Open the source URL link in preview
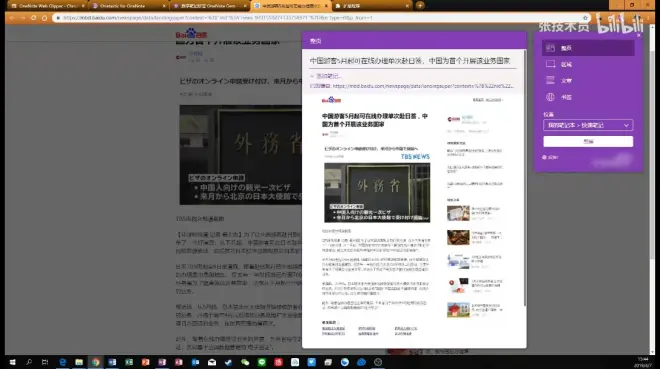This screenshot has height=369, width=660. [423, 86]
